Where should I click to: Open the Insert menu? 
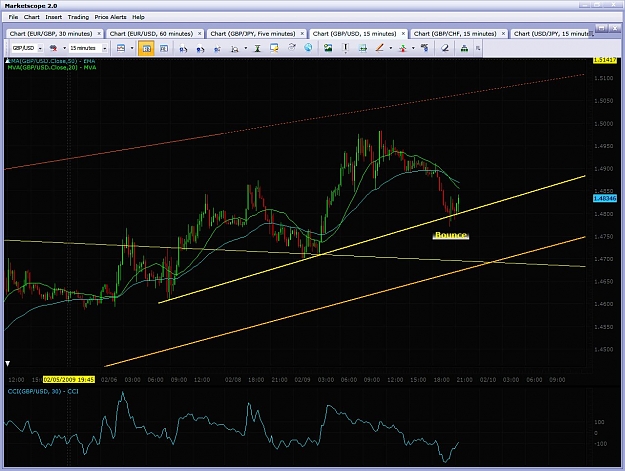pyautogui.click(x=53, y=17)
